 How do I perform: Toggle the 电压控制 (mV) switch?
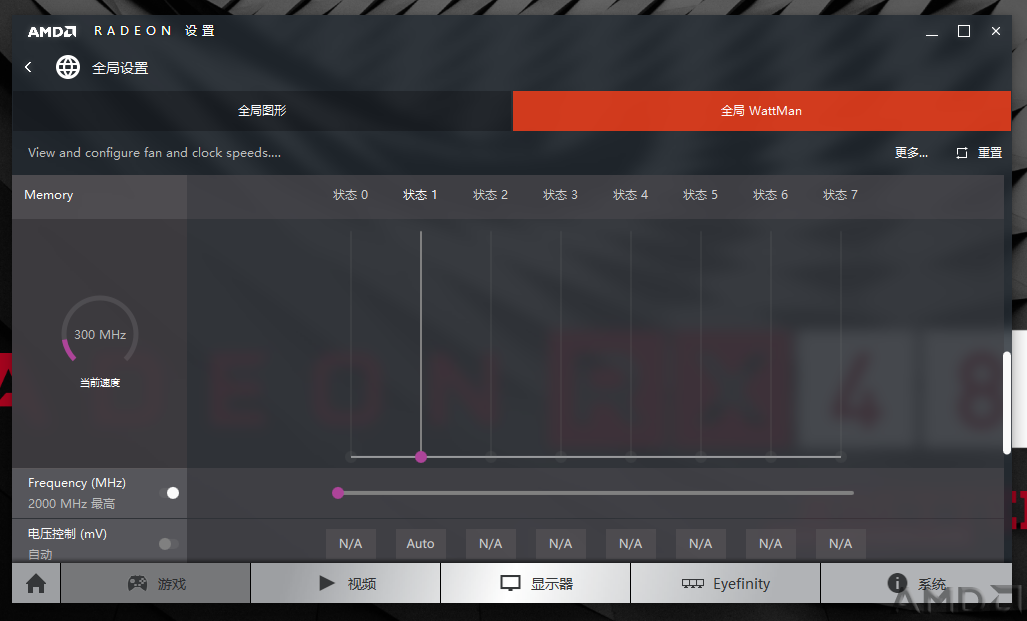[x=169, y=544]
